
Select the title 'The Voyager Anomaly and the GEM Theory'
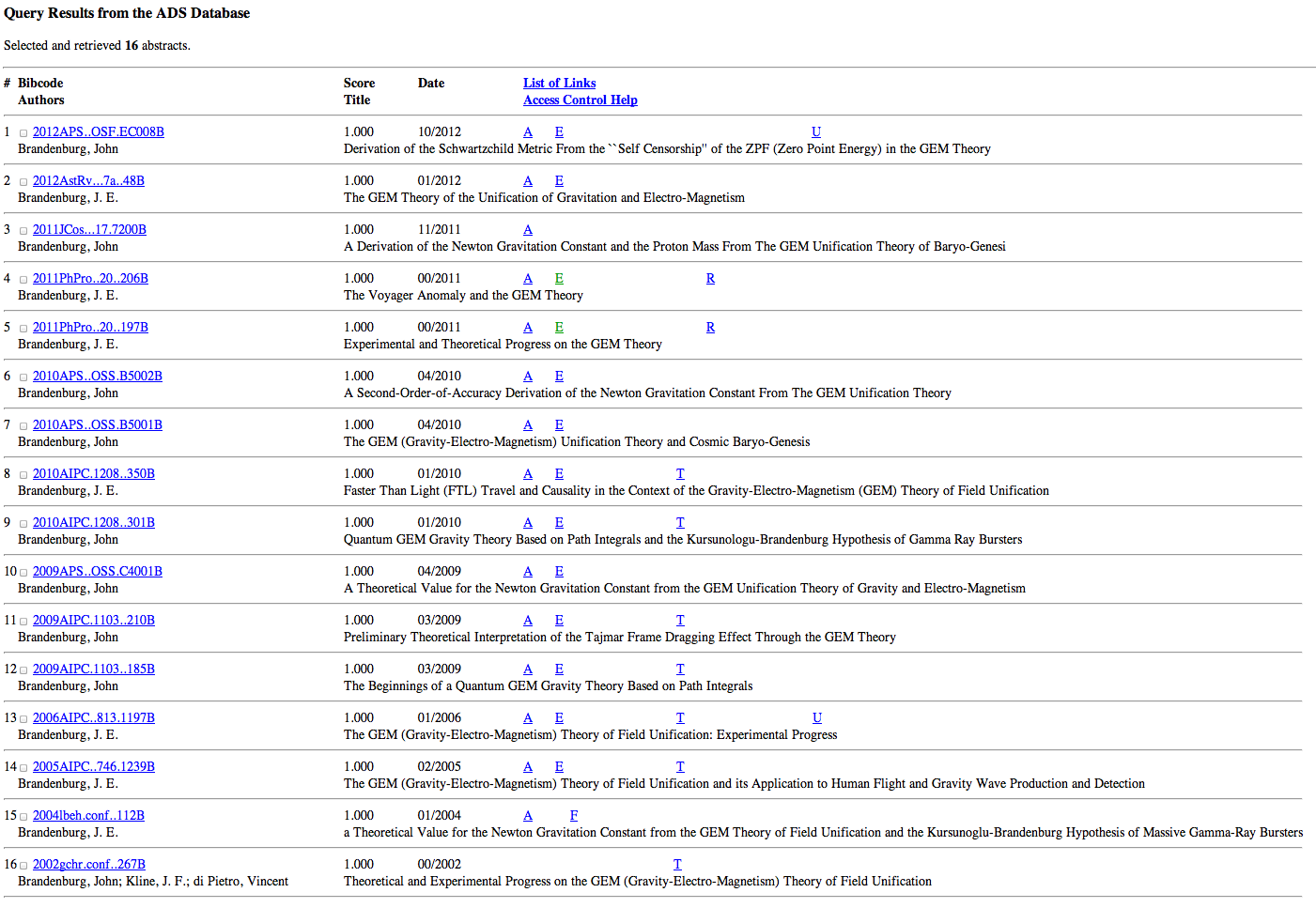463,295
